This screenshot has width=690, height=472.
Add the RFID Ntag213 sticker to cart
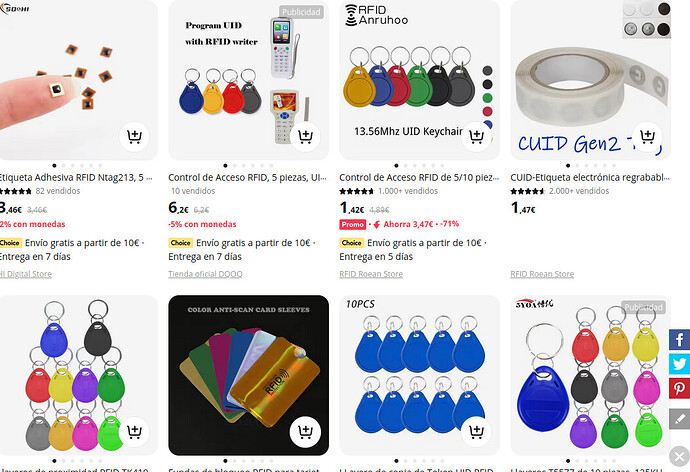134,136
